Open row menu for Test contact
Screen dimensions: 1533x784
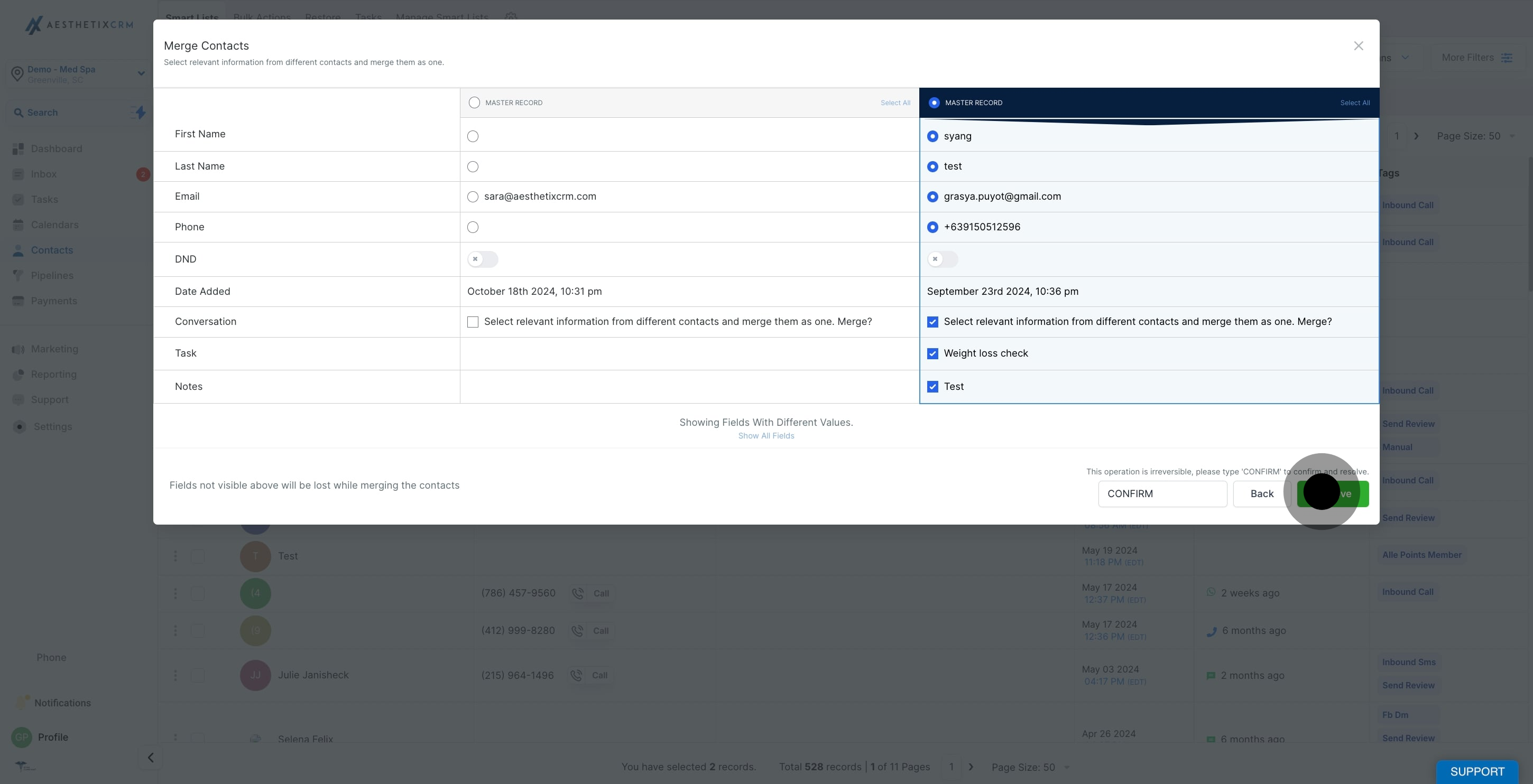[x=175, y=556]
